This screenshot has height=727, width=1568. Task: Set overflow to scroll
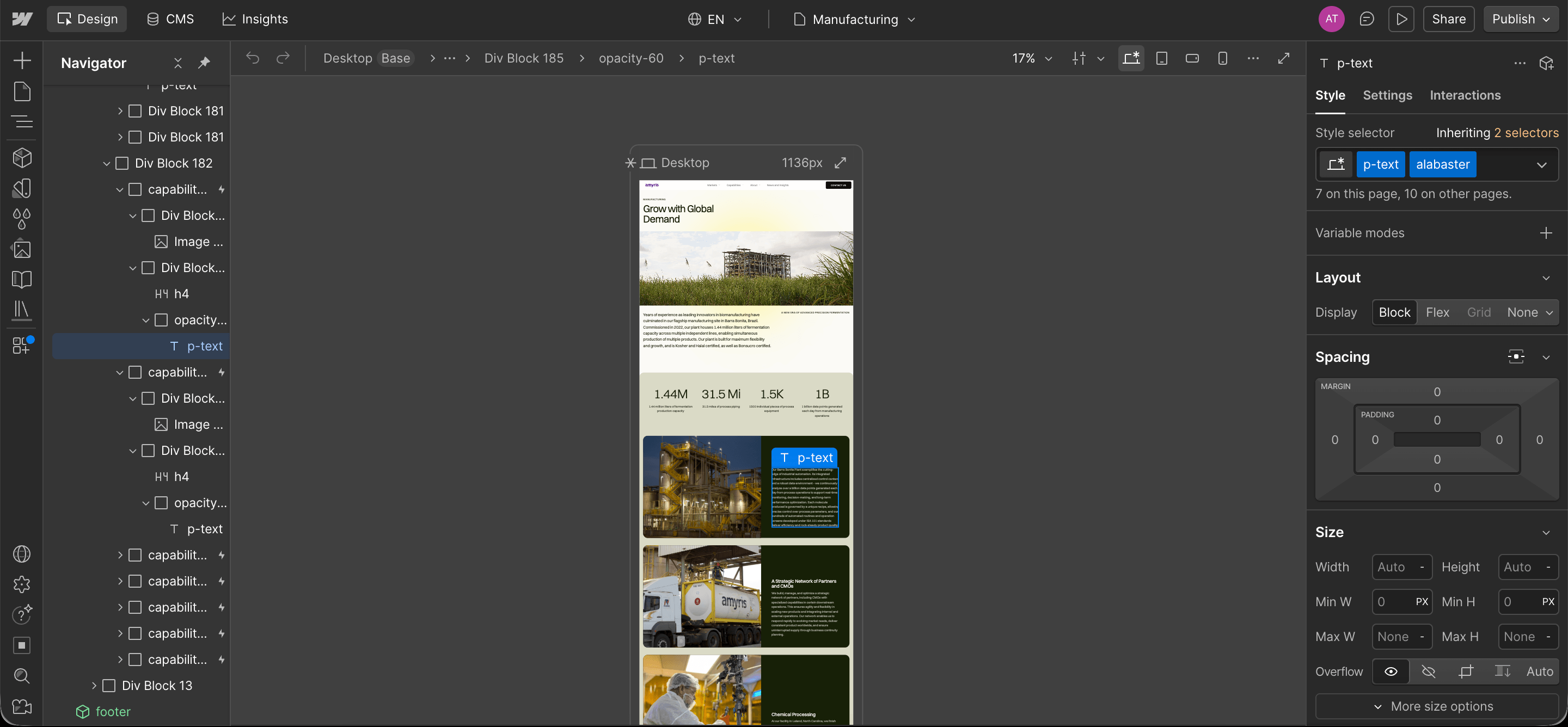[x=1503, y=671]
